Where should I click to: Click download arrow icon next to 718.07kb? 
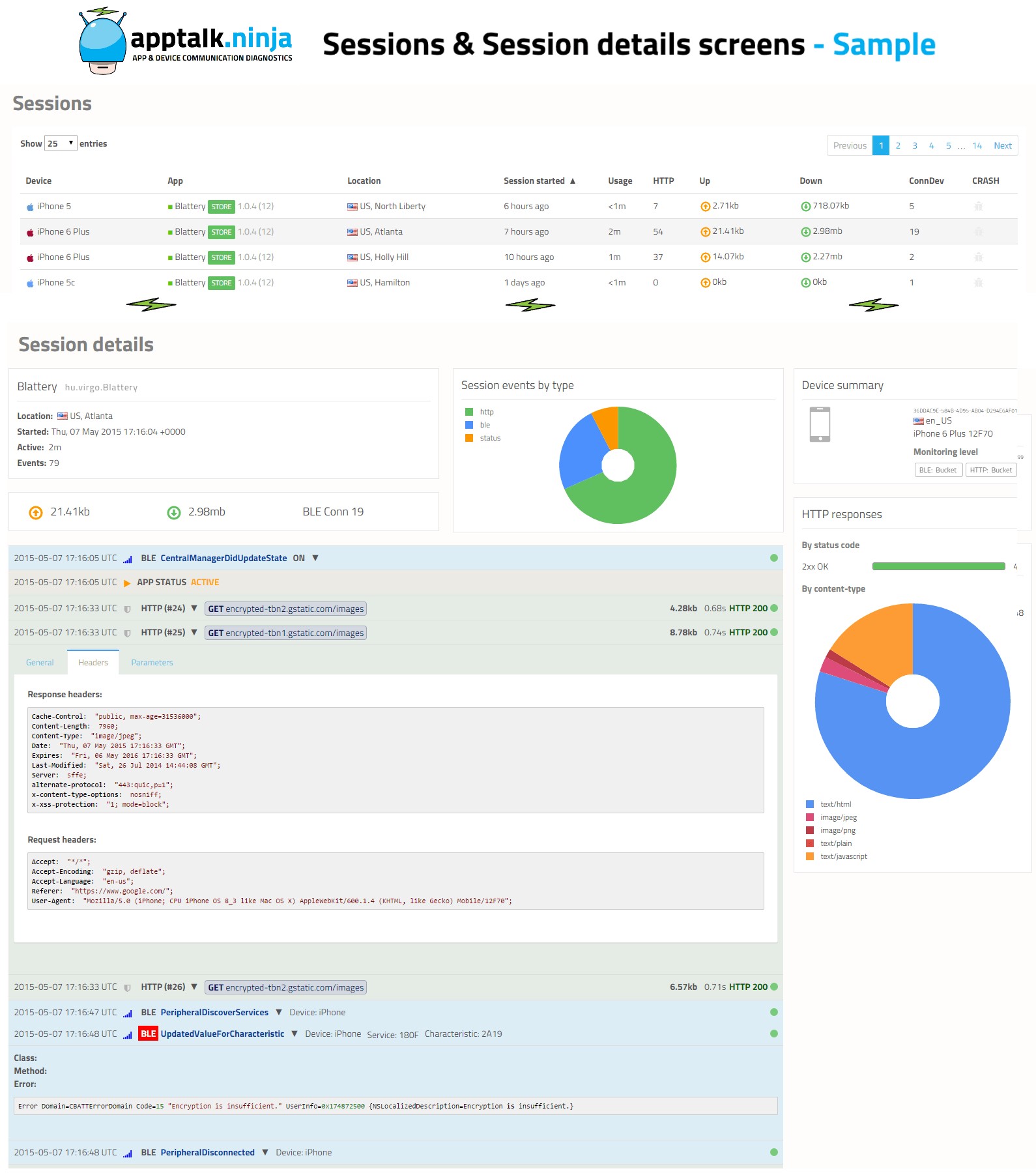tap(805, 207)
